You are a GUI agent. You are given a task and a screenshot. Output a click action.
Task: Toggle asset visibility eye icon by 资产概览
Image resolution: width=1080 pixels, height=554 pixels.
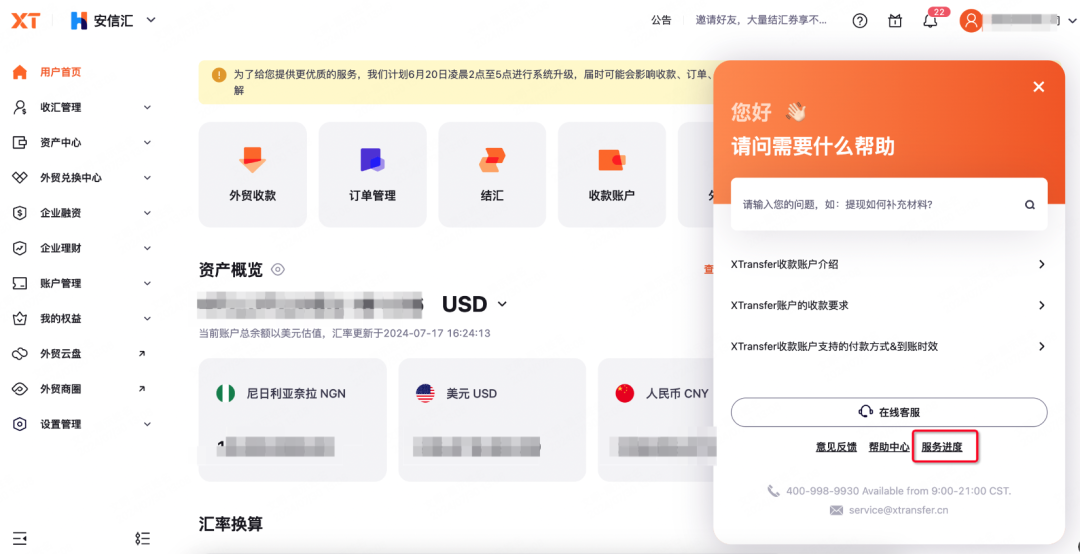[x=278, y=269]
